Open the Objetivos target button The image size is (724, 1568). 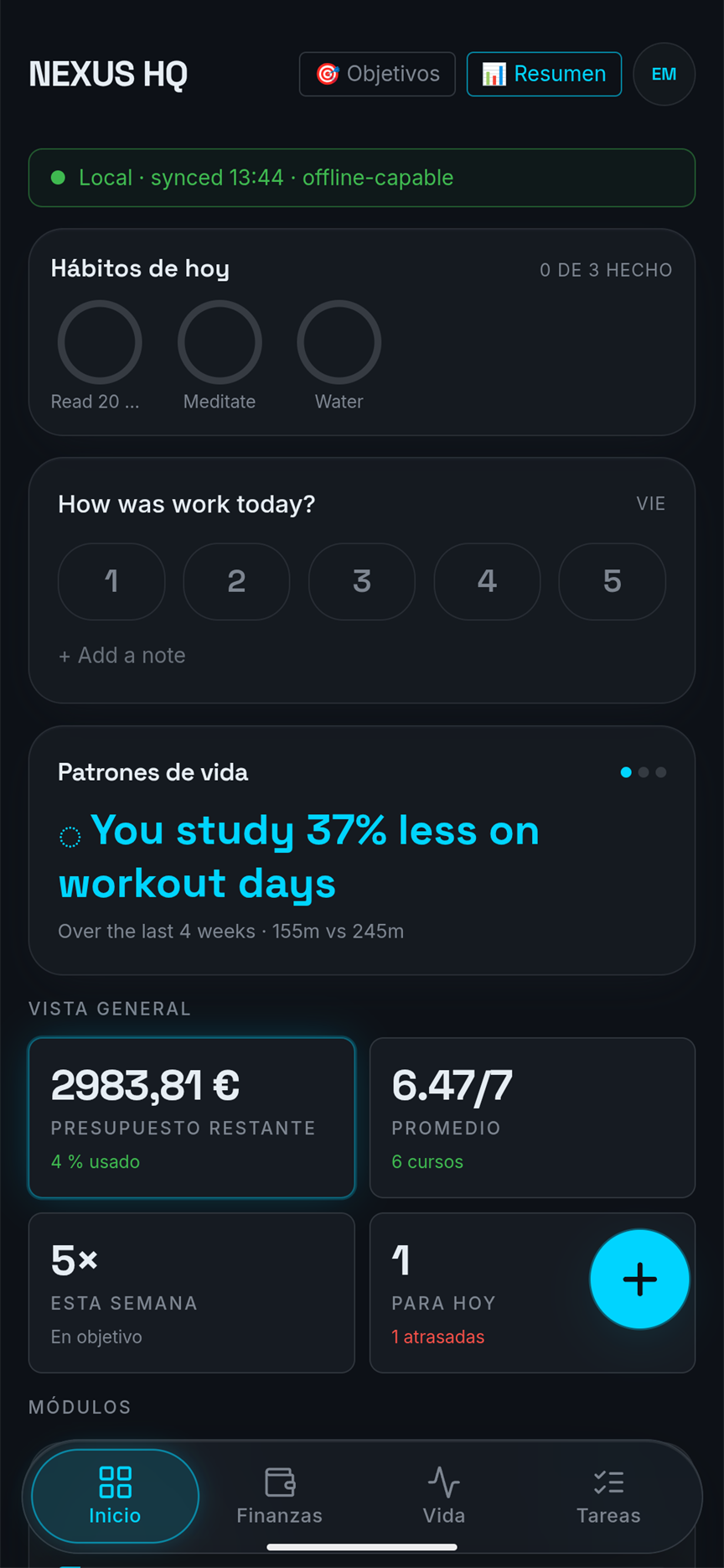click(377, 74)
